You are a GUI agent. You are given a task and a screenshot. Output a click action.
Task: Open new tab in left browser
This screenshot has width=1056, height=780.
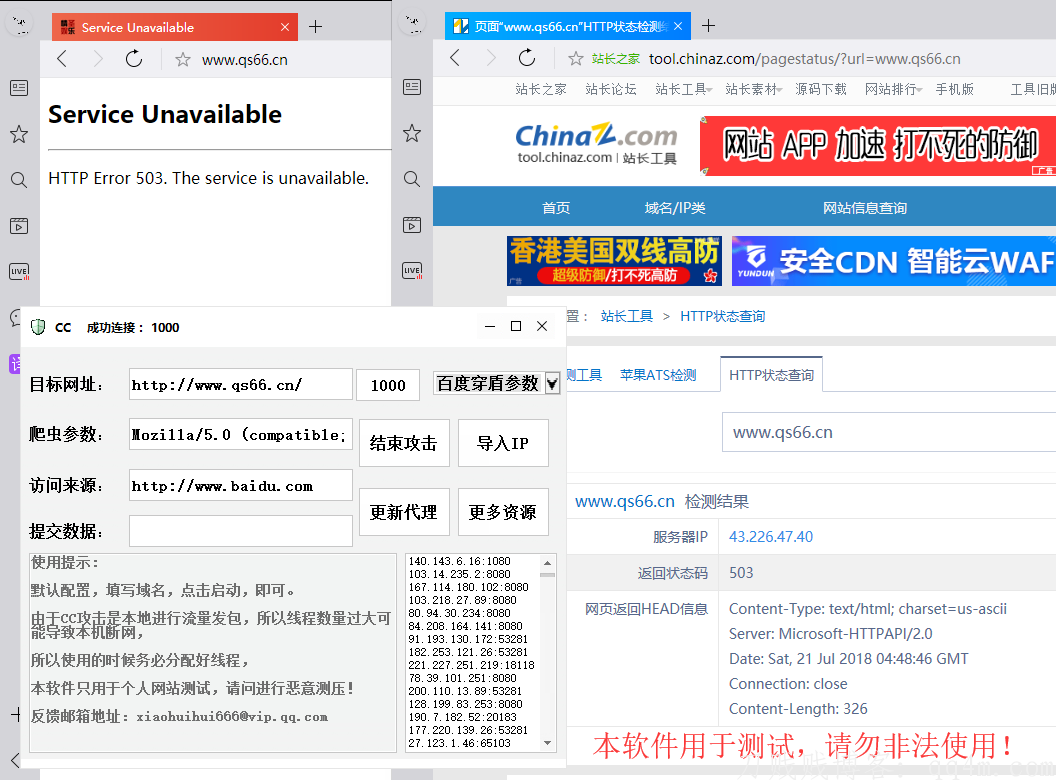tap(315, 27)
